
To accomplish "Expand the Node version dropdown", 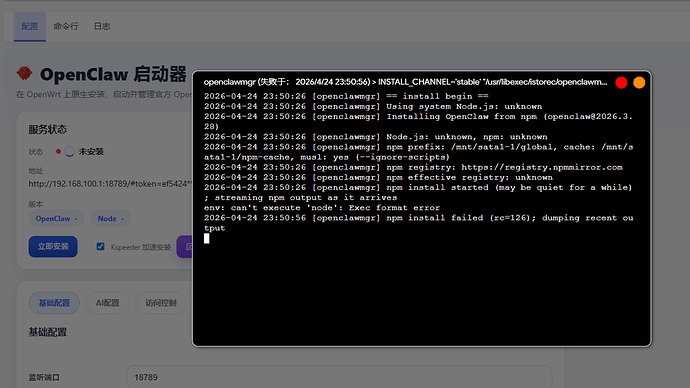I will [x=110, y=219].
